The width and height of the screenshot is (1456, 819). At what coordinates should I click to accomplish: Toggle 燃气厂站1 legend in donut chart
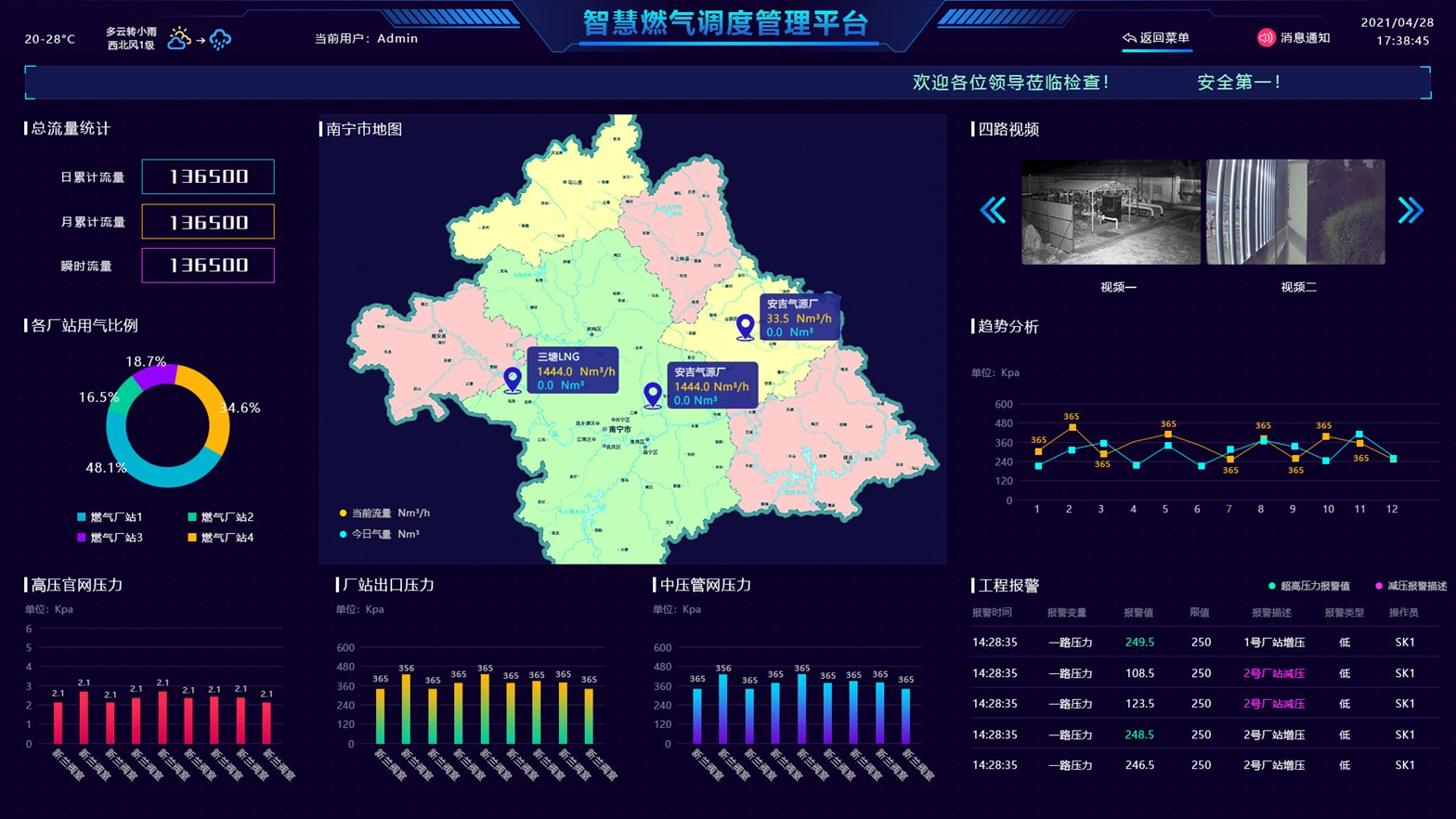tap(110, 517)
